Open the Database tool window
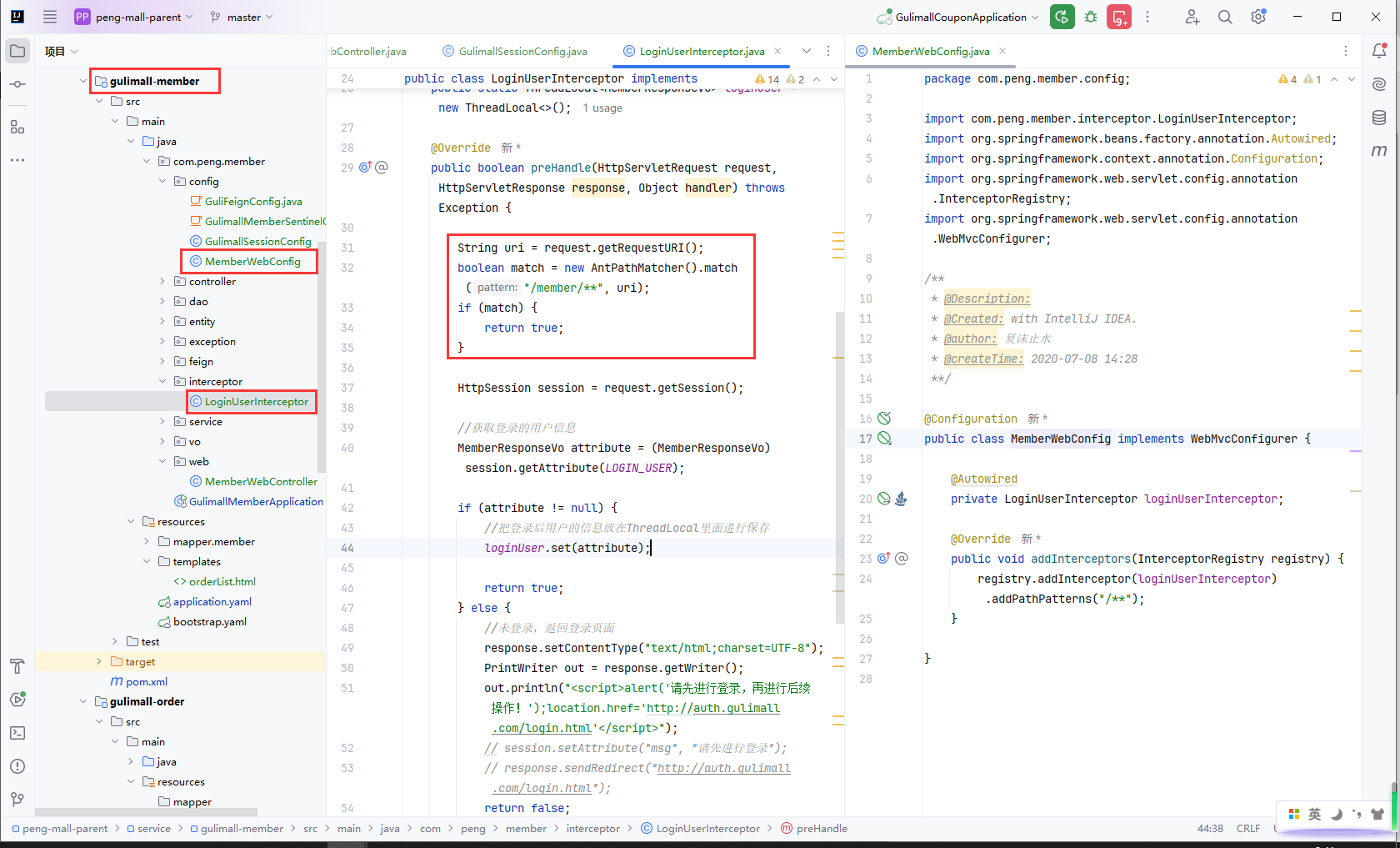Viewport: 1400px width, 848px height. (1379, 118)
